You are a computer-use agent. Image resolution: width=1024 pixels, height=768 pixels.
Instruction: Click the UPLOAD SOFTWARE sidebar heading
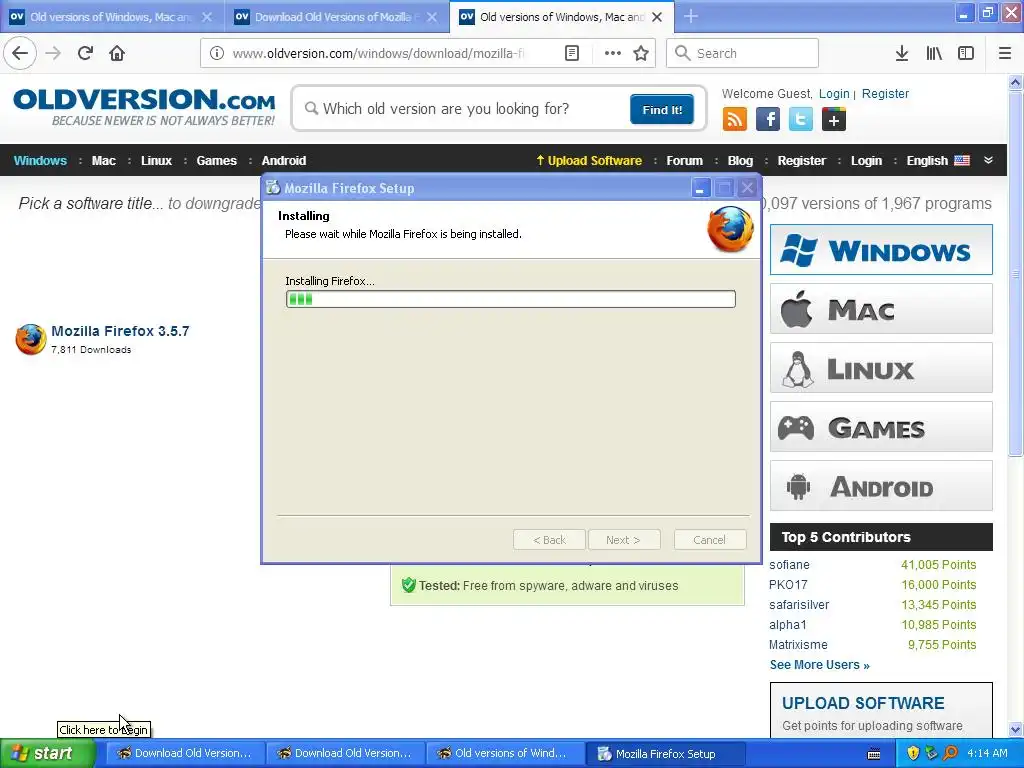click(863, 703)
